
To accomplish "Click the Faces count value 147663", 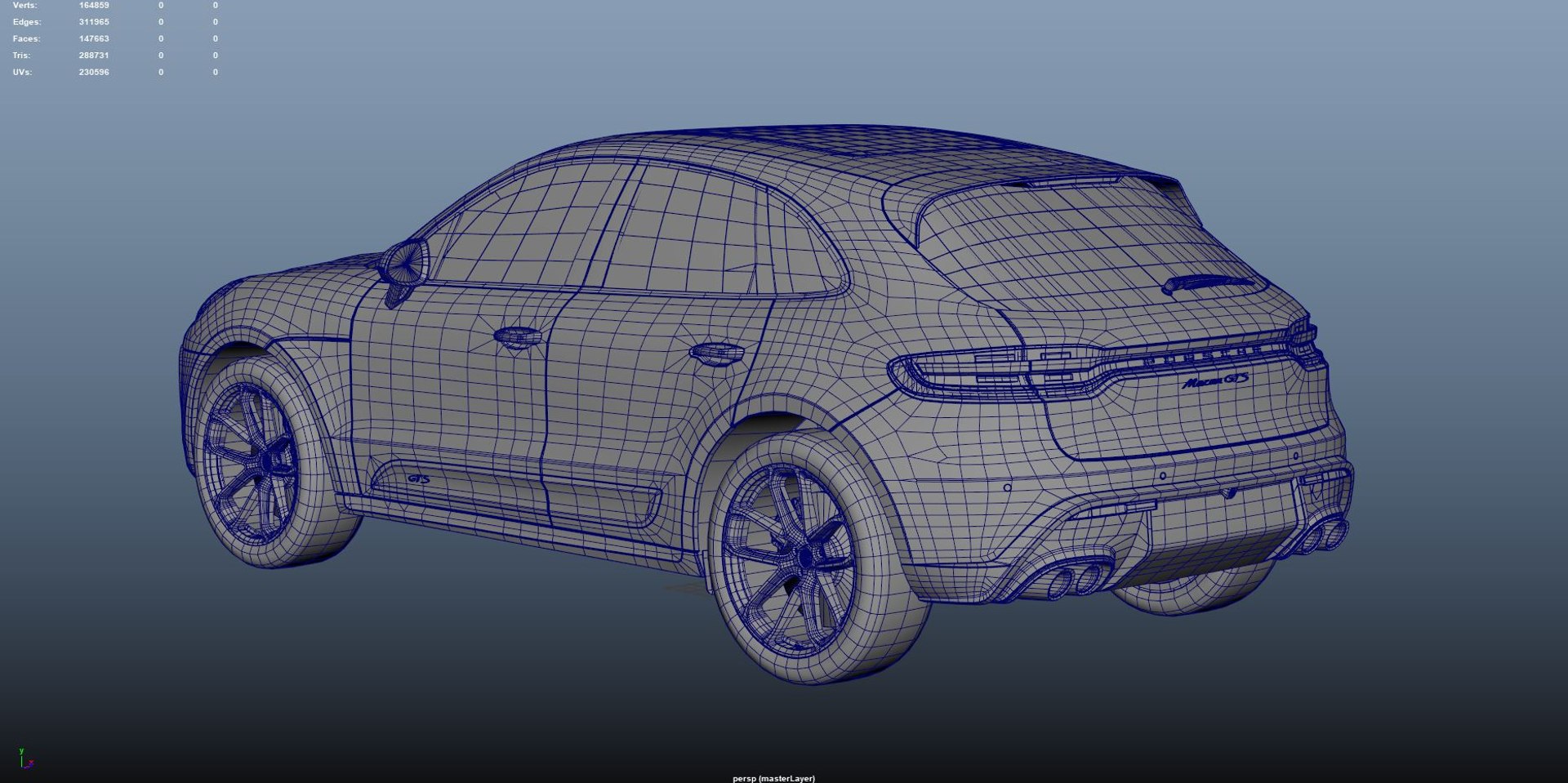I will coord(94,38).
